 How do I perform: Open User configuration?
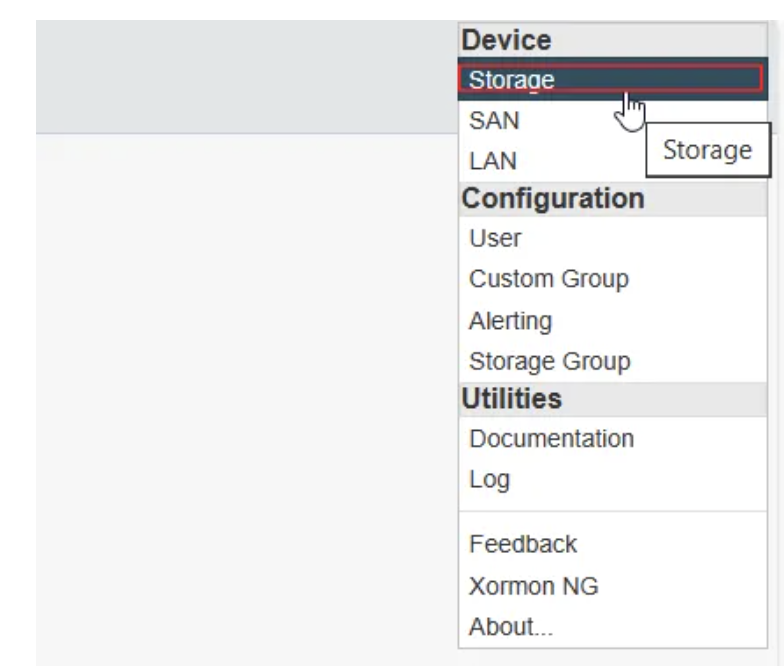coord(612,238)
